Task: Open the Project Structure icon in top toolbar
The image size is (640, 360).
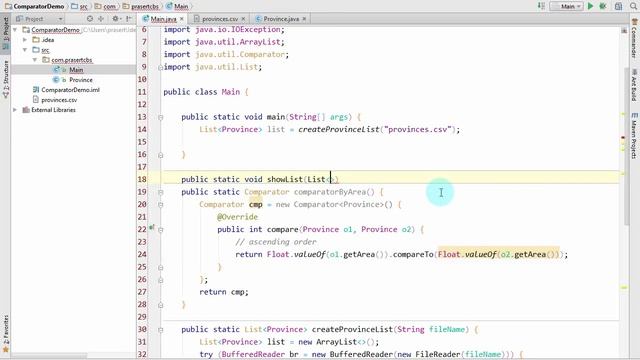Action: (x=618, y=6)
